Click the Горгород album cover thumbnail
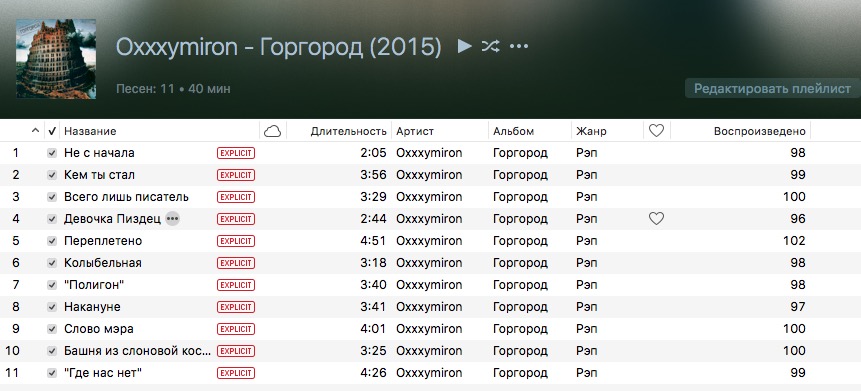Screen dimensions: 861x391 [56, 59]
